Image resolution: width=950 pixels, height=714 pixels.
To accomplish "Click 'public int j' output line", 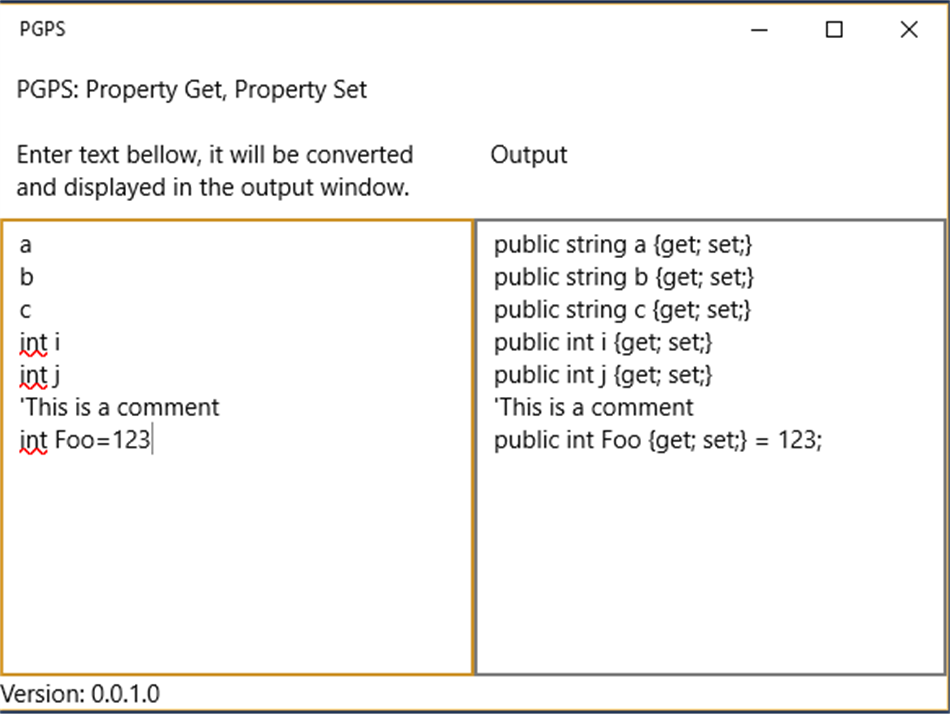I will (602, 376).
